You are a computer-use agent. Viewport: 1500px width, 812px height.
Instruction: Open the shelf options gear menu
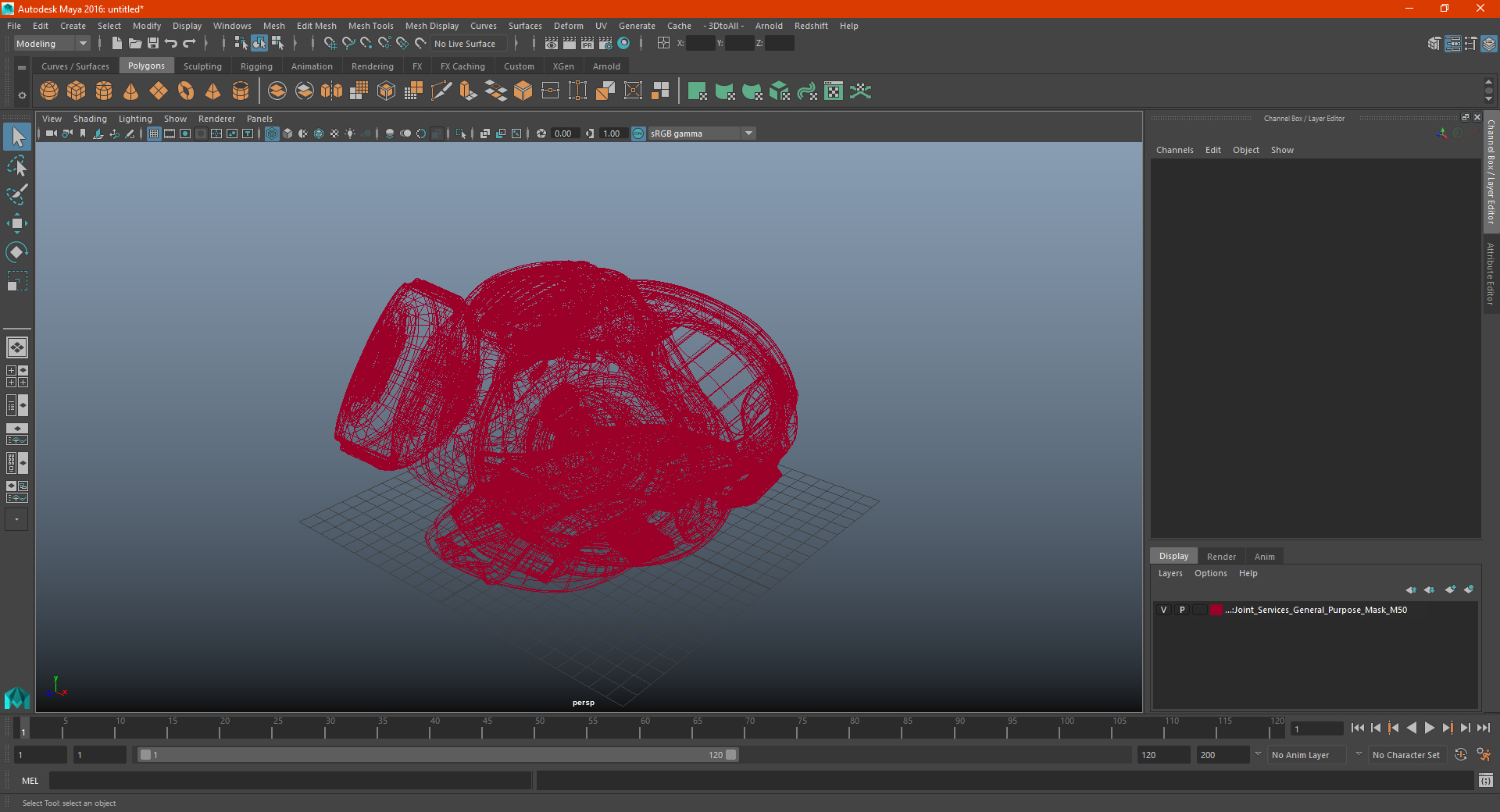tap(22, 95)
